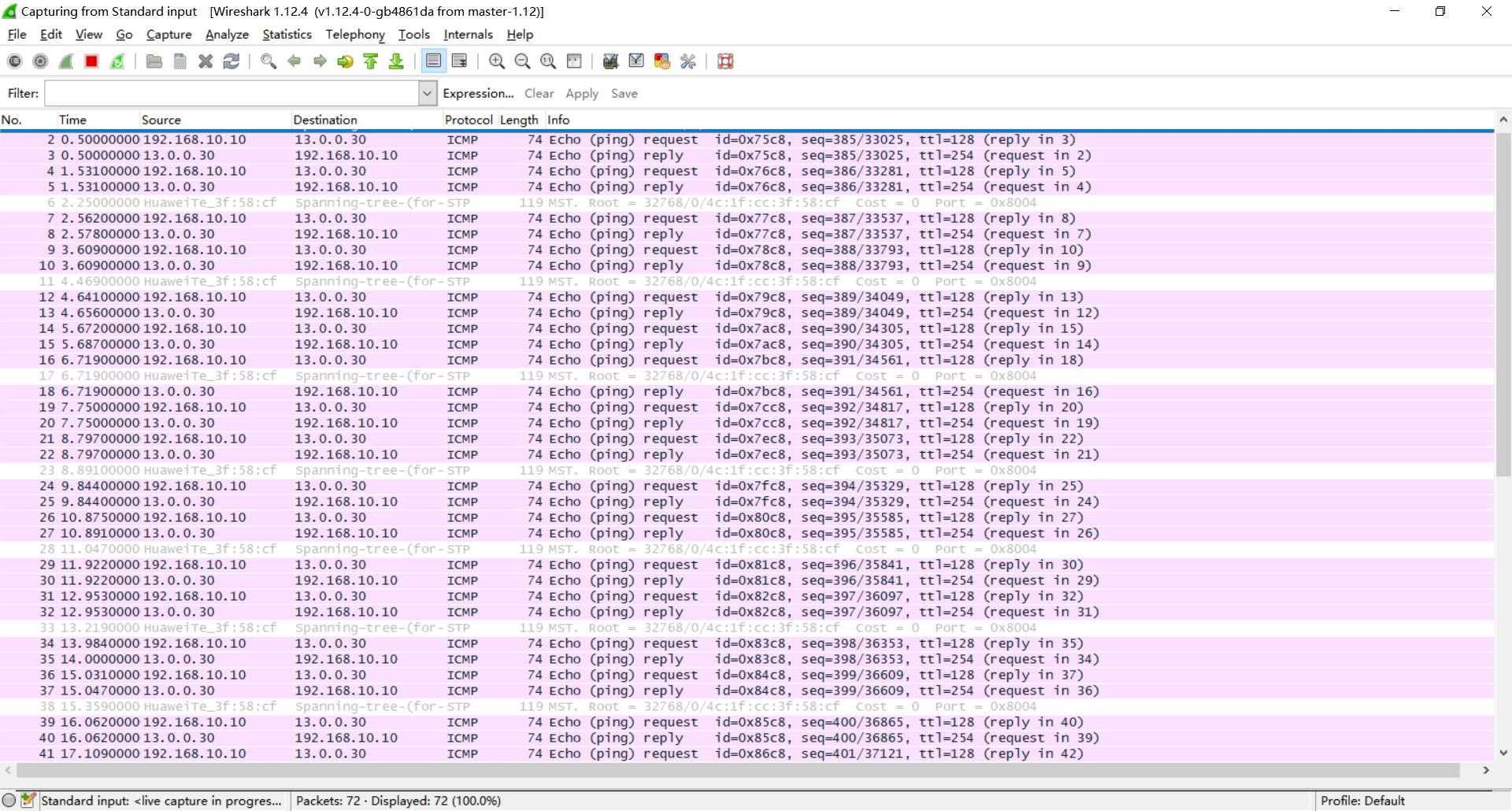1512x811 pixels.
Task: Sort packets by Time column header
Action: pyautogui.click(x=98, y=120)
